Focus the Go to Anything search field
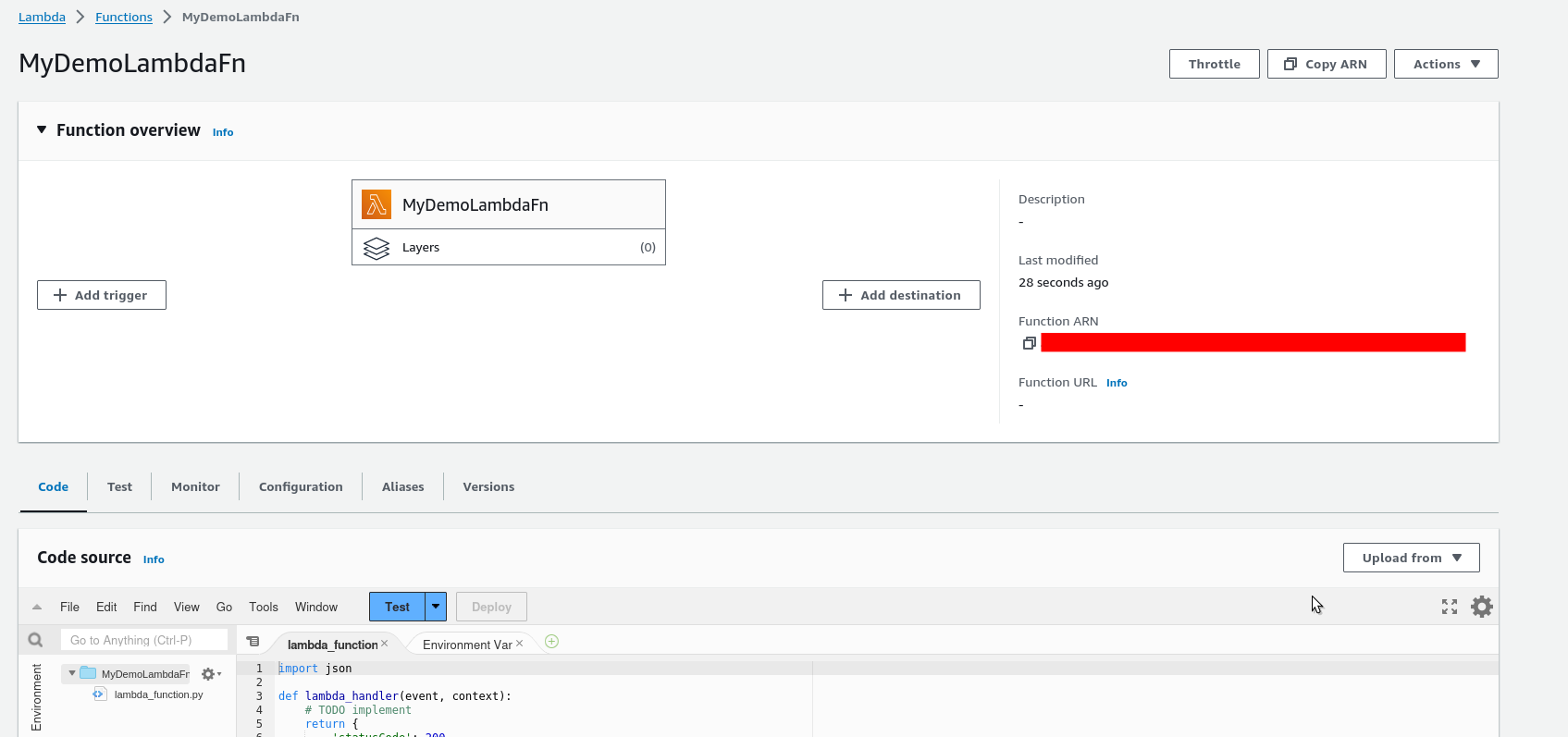Image resolution: width=1568 pixels, height=737 pixels. pyautogui.click(x=144, y=640)
